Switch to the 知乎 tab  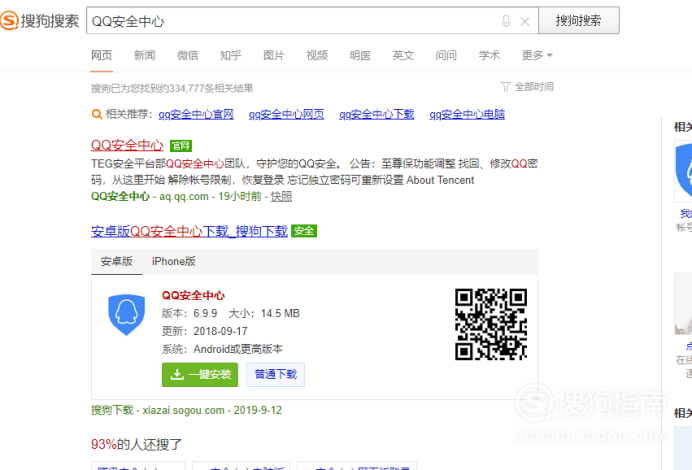(x=231, y=55)
